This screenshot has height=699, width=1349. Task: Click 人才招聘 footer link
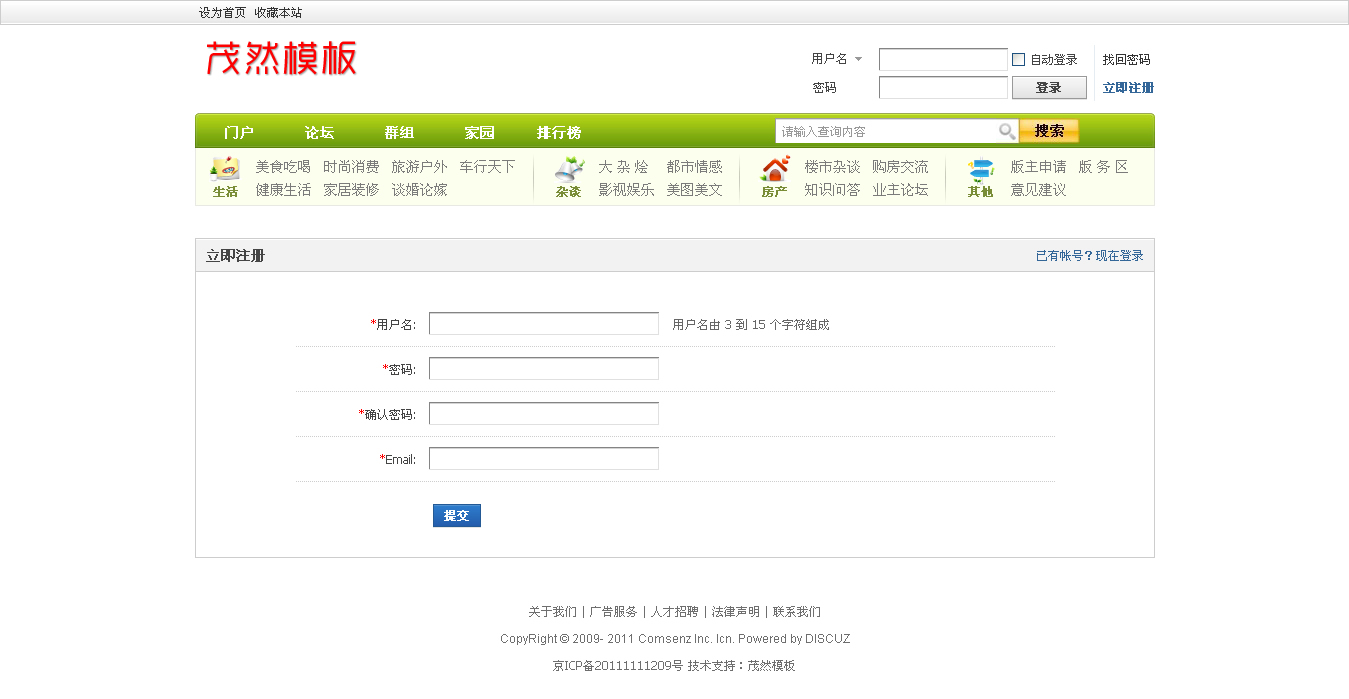(675, 612)
